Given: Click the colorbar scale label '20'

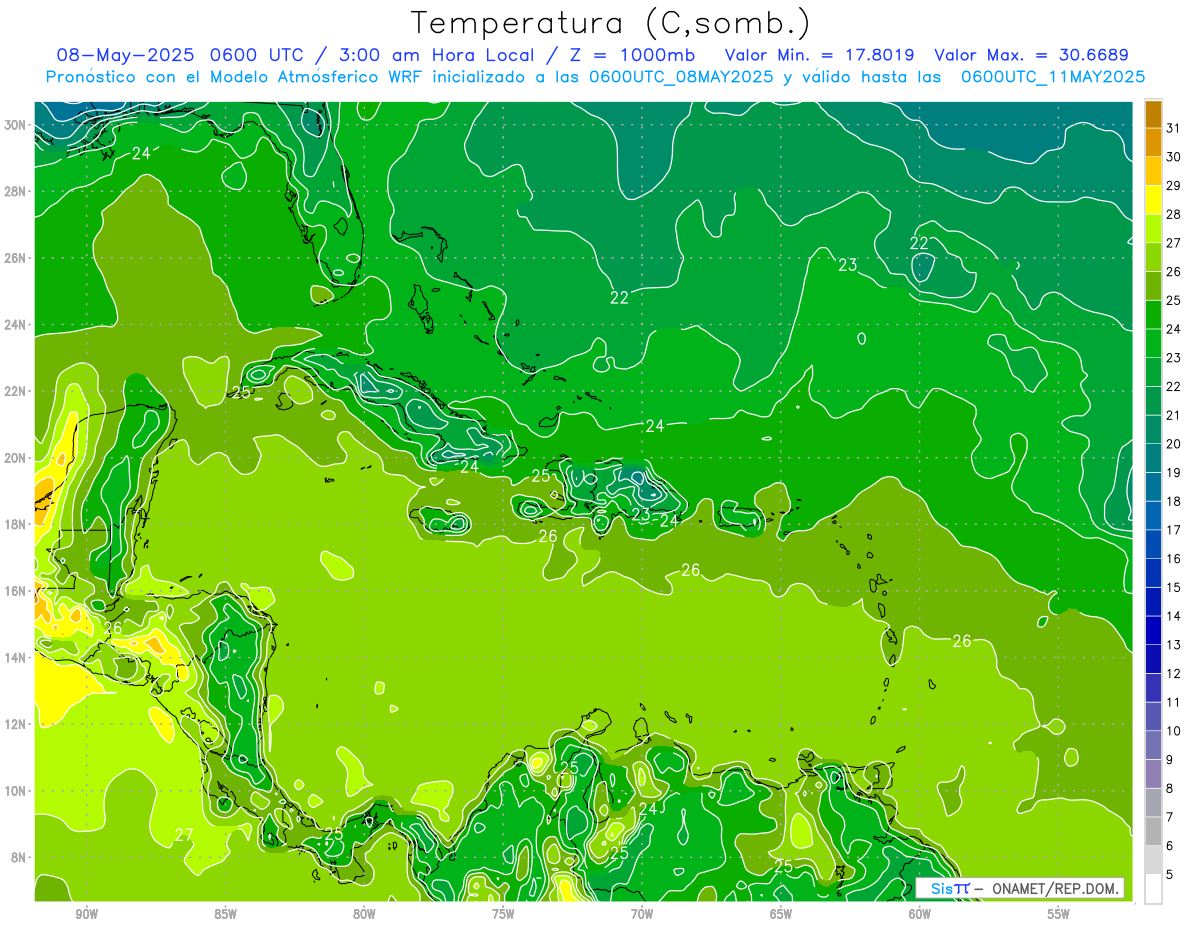Looking at the screenshot, I should [1174, 444].
